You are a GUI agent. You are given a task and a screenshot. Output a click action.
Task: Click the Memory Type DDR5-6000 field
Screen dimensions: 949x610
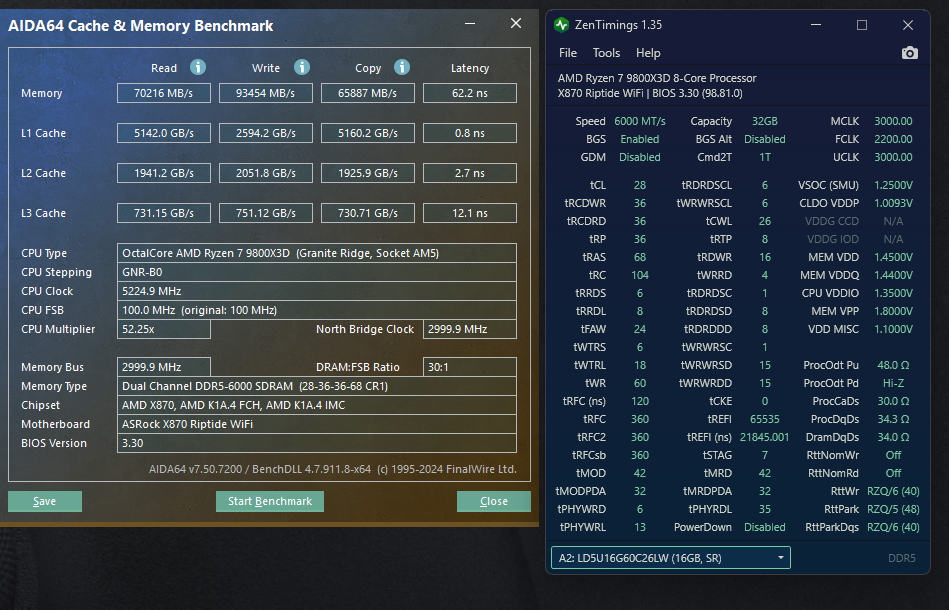coord(317,386)
